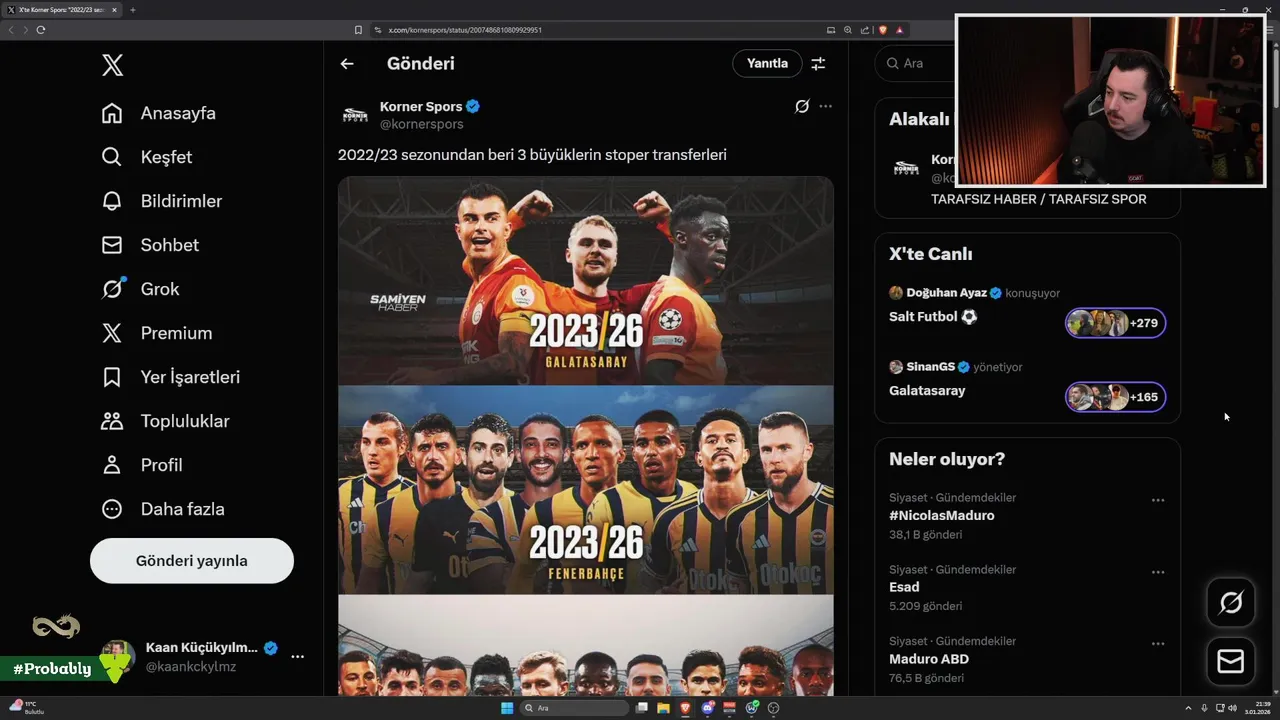
Task: Open the Brave shields icon
Action: coord(883,30)
